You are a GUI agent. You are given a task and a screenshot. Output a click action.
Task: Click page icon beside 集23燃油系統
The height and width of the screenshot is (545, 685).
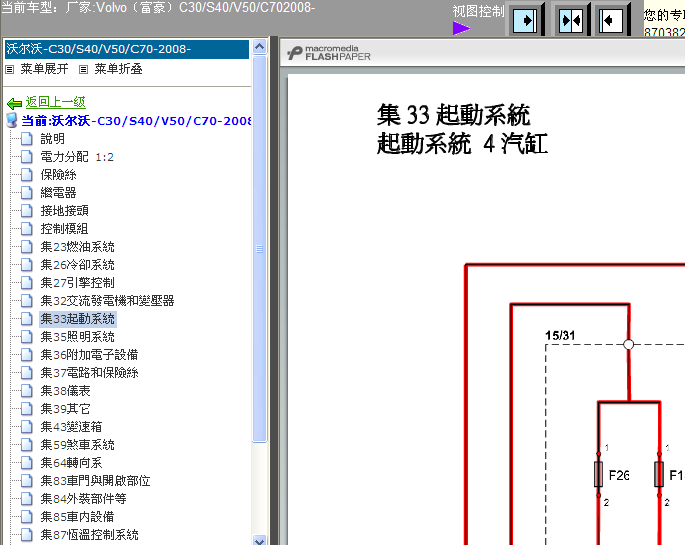[27, 247]
